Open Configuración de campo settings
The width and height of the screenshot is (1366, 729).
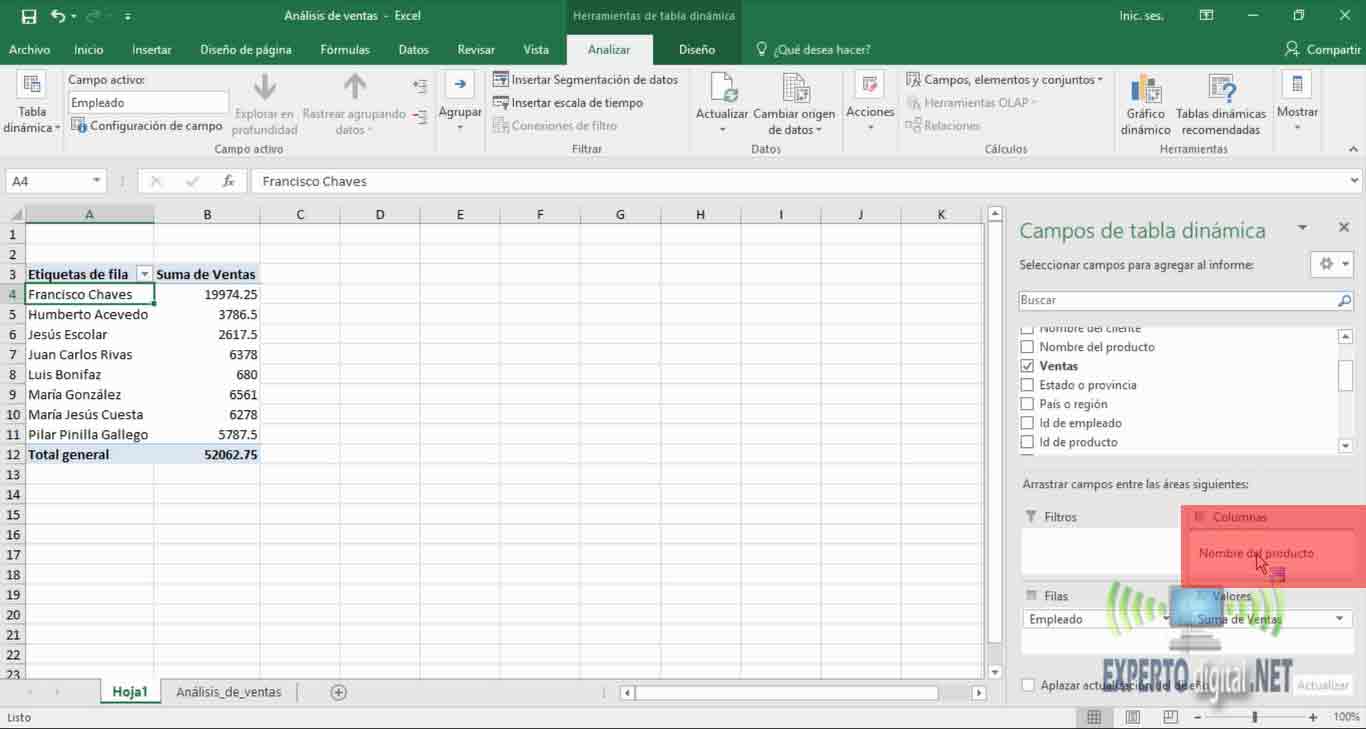[x=147, y=126]
